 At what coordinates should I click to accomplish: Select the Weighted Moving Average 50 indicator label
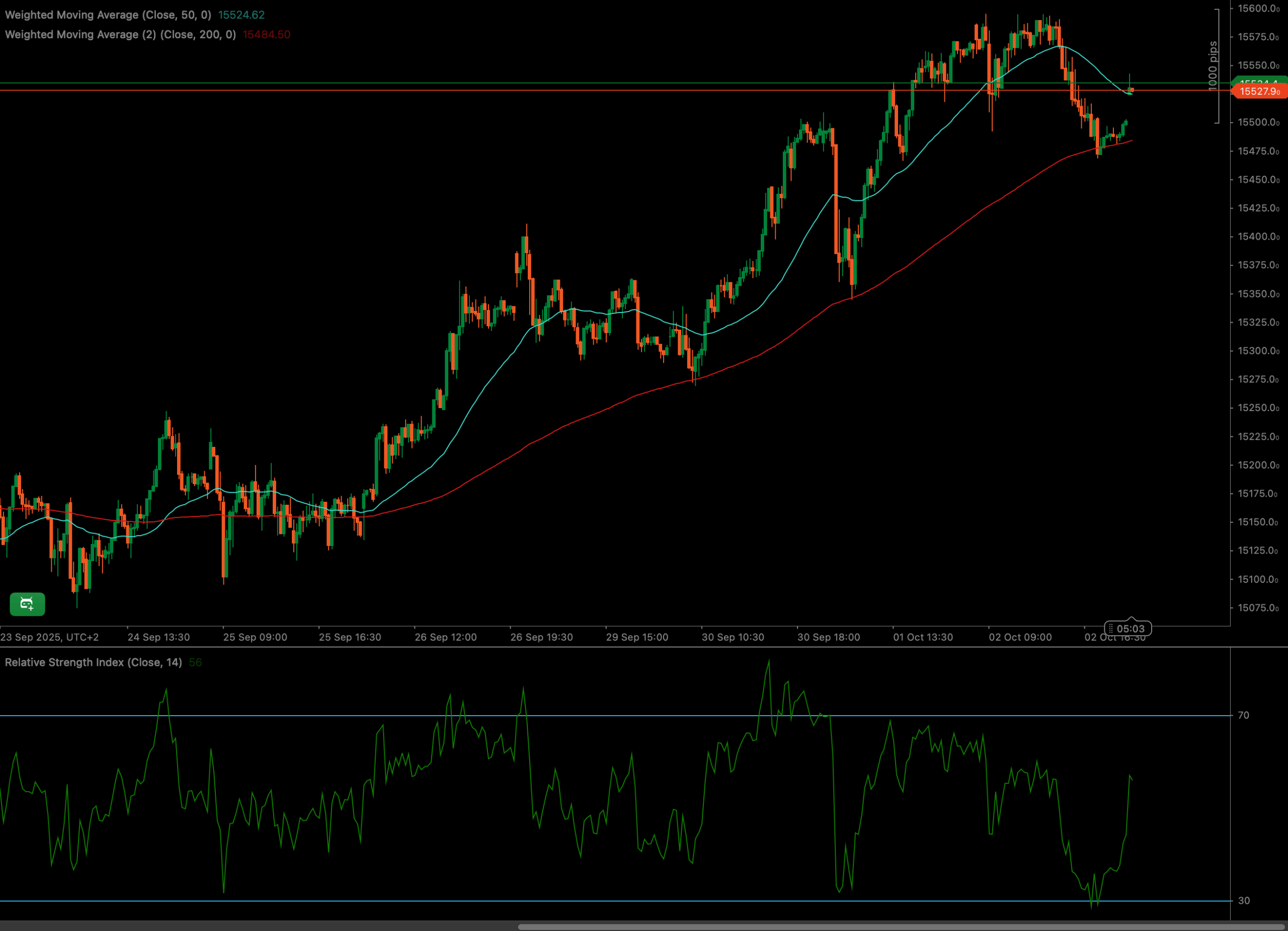click(108, 15)
